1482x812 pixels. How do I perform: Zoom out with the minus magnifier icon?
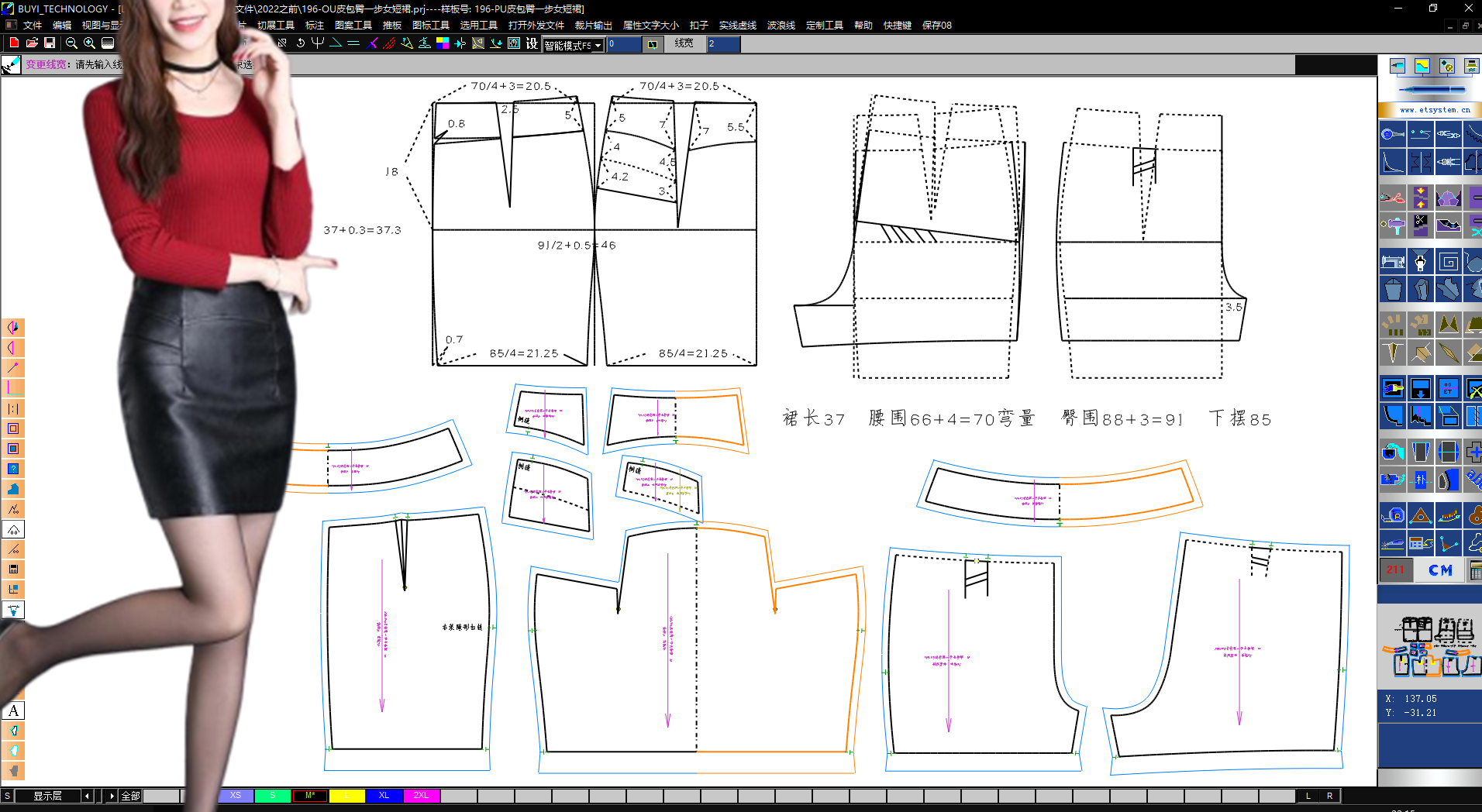[x=71, y=43]
